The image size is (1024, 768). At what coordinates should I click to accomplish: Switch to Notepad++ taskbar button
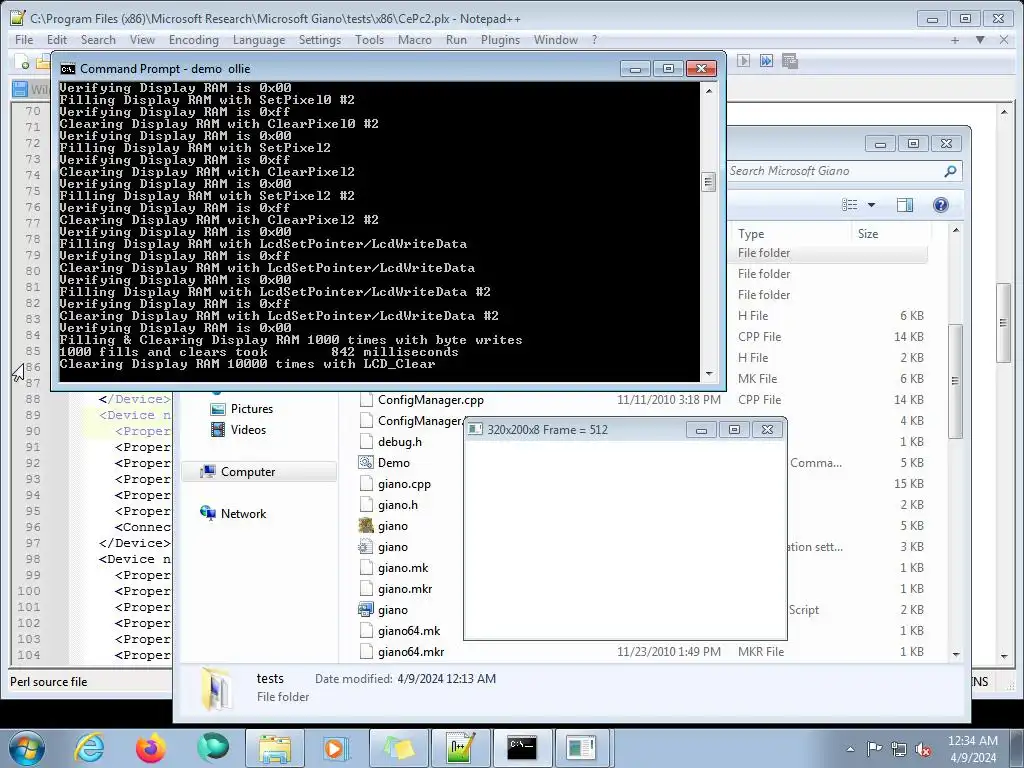click(460, 748)
